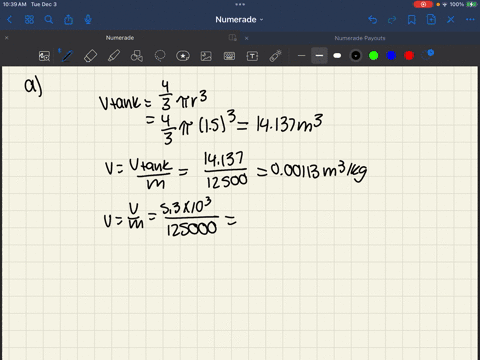Switch to the Numerade Payouts tab
This screenshot has height=360, width=480.
coord(360,38)
